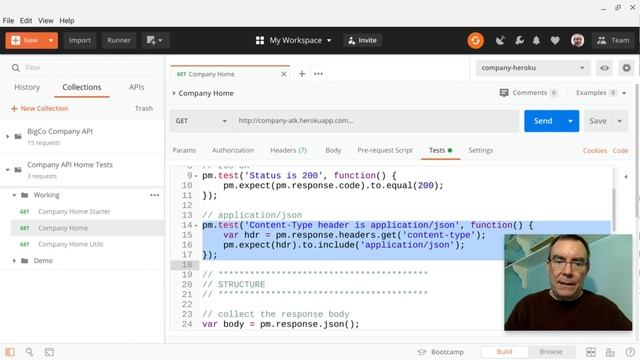The image size is (640, 360).
Task: Open Working folder ellipsis options
Action: [x=154, y=195]
